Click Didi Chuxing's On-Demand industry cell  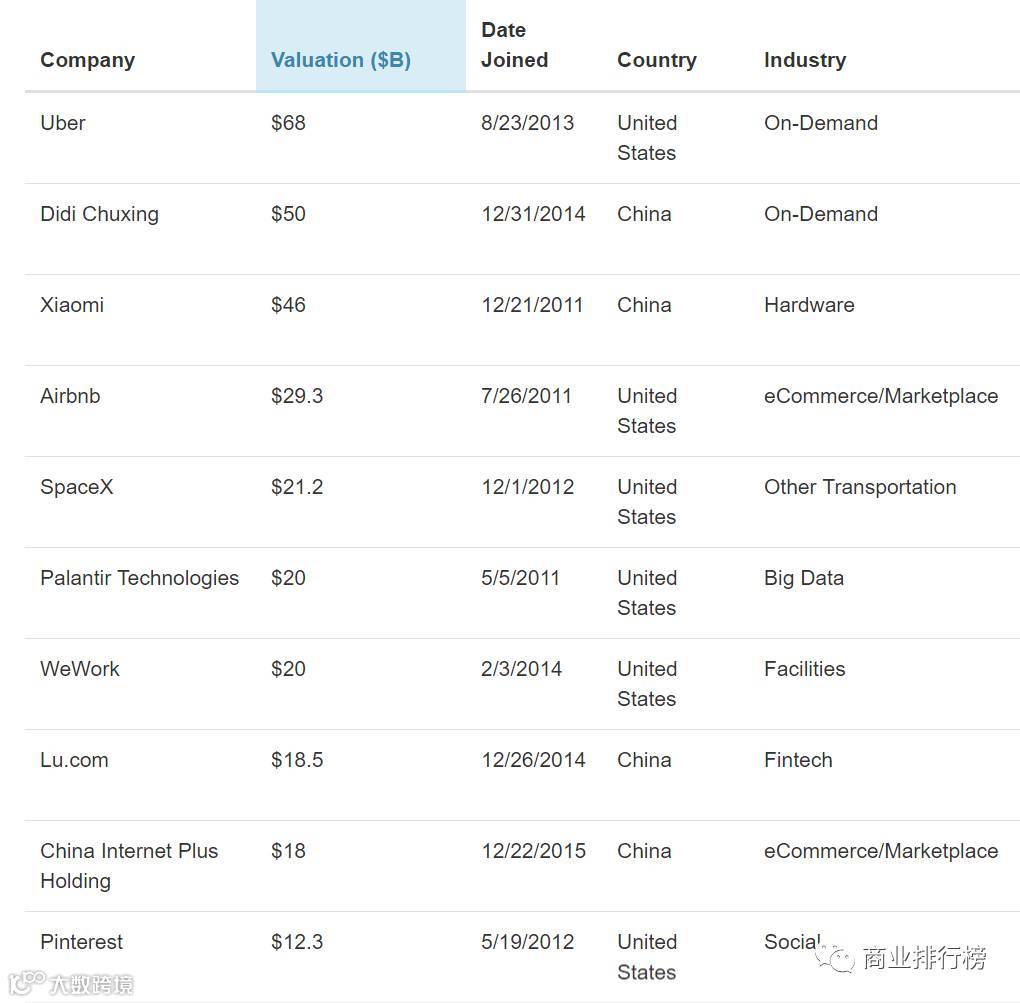821,214
